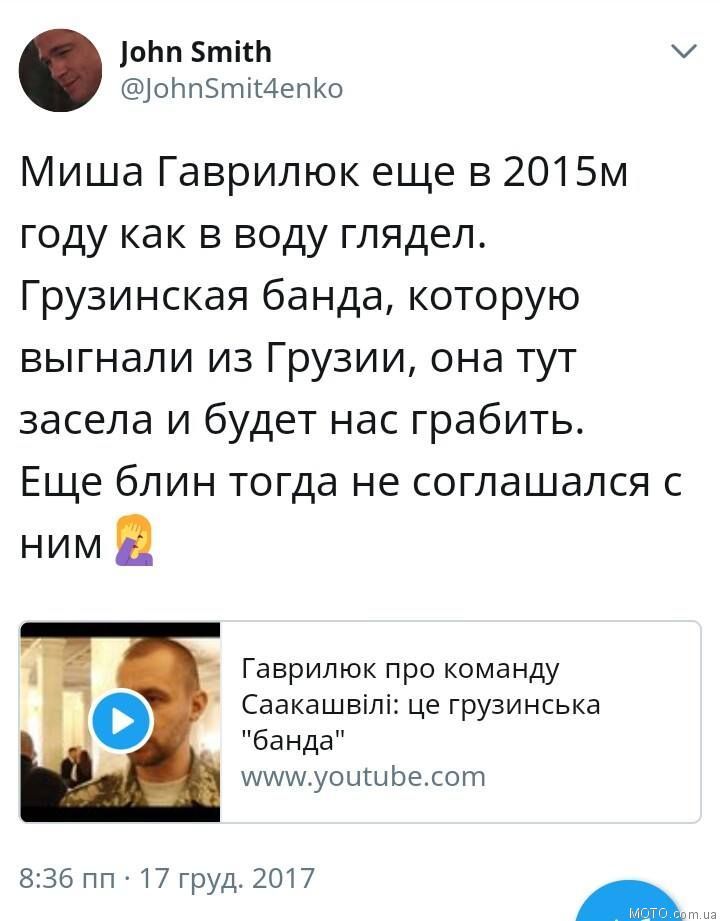
Task: Follow the www.youtube.com link
Action: (364, 777)
